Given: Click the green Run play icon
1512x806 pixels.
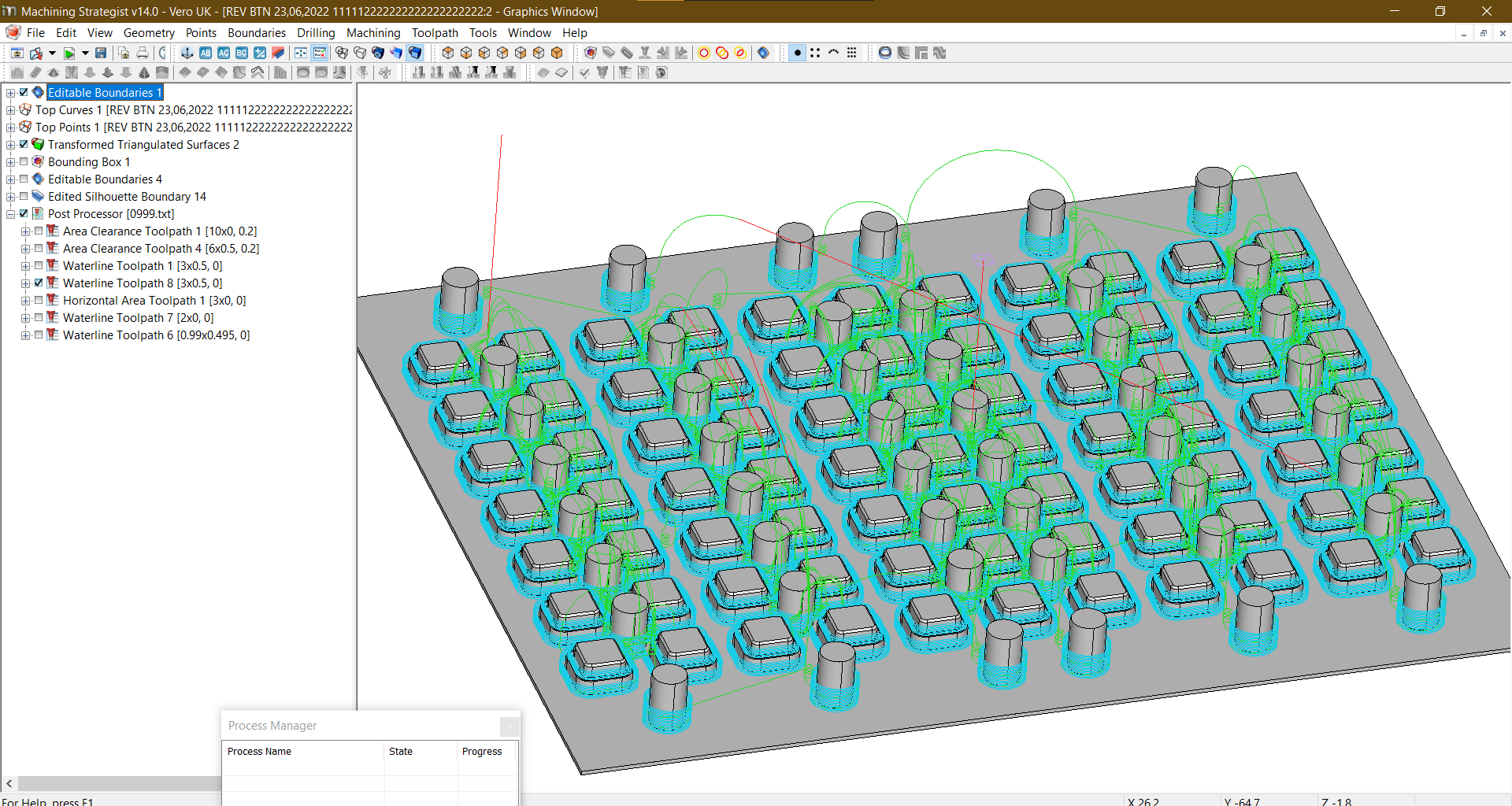Looking at the screenshot, I should [69, 53].
